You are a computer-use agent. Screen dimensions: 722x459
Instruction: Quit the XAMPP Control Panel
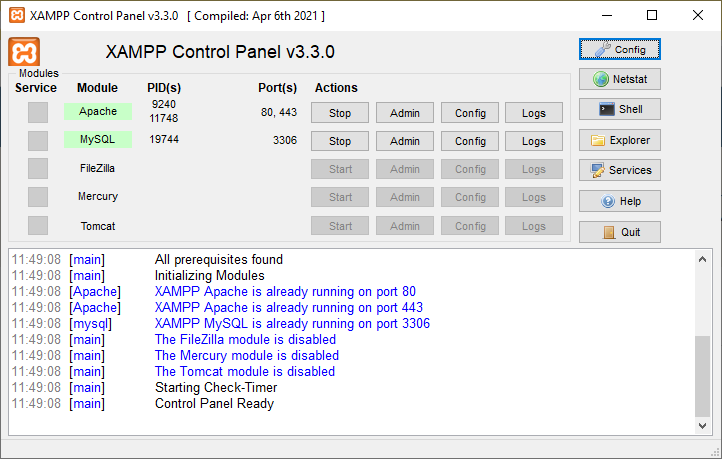coord(619,232)
